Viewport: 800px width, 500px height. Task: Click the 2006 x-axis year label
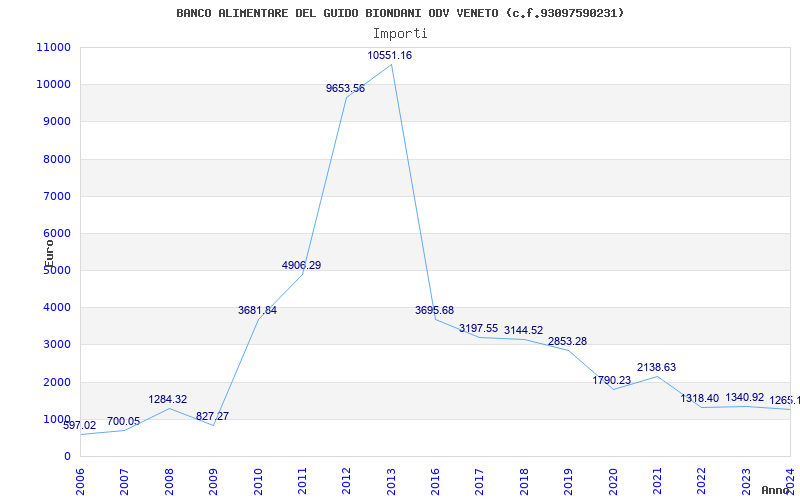[80, 482]
